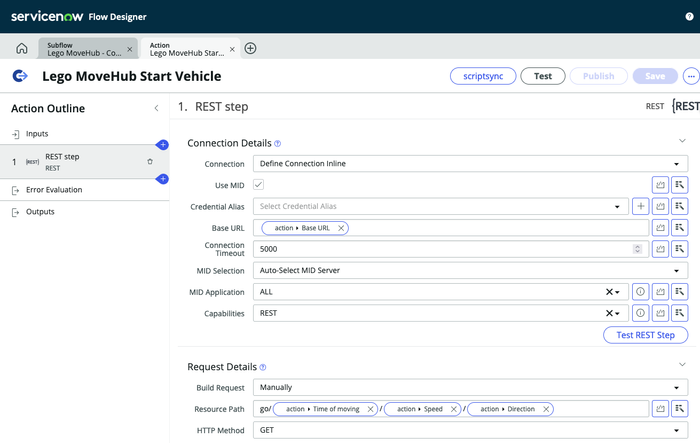Adjust Connection Timeout stepper arrows
The image size is (700, 443).
pyautogui.click(x=638, y=249)
